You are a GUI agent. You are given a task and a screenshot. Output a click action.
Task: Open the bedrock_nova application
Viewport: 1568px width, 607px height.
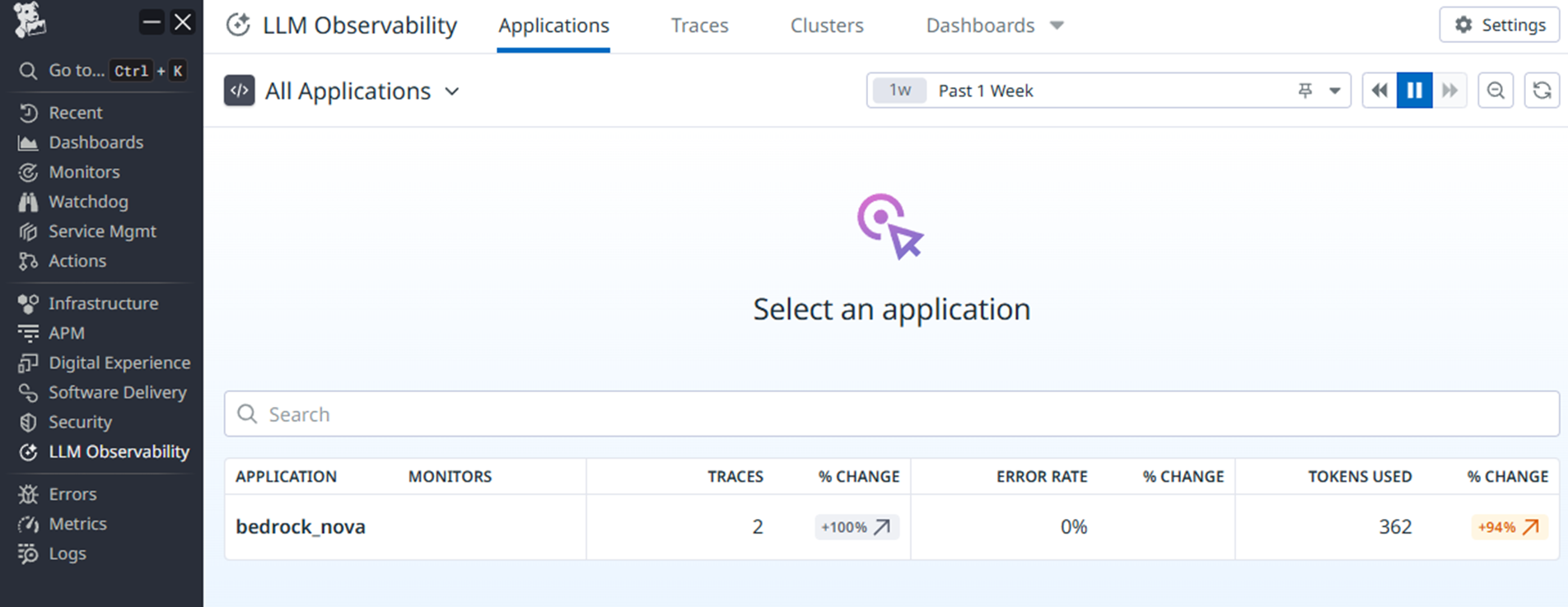tap(301, 527)
